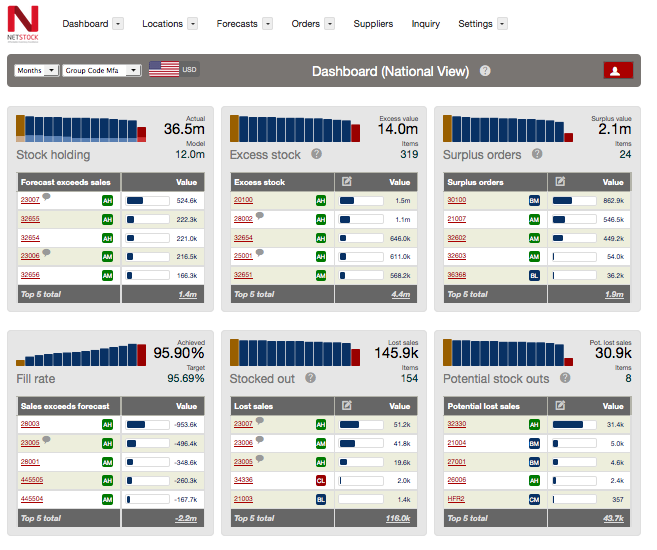Viewport: 657px width, 550px height.
Task: Click the HFR2 link in Potential lost sales
Action: [455, 499]
